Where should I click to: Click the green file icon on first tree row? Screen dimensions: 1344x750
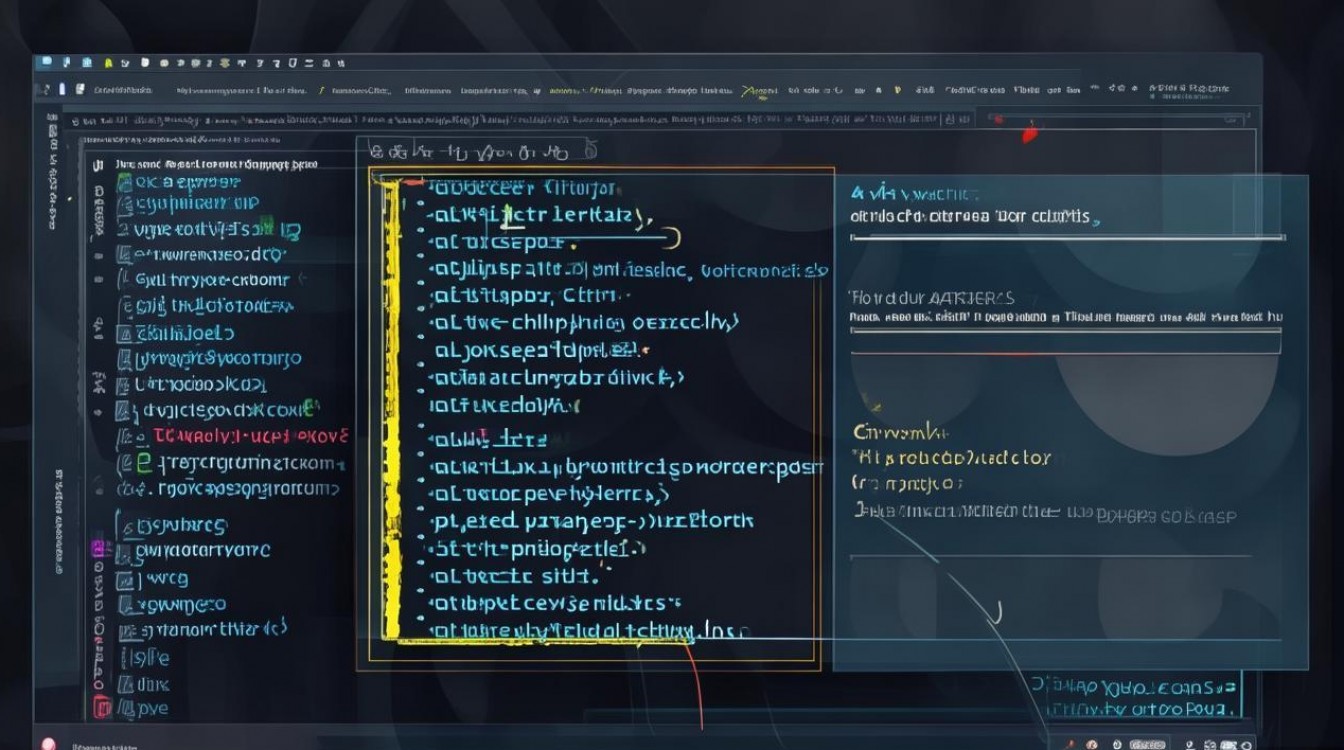click(124, 182)
